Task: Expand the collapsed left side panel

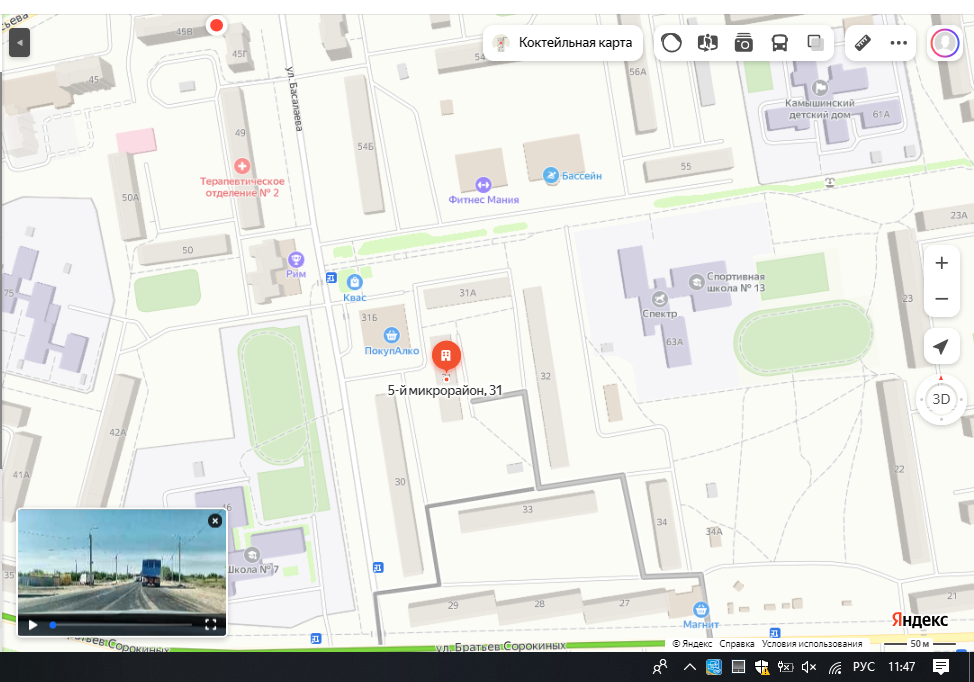Action: (x=19, y=43)
